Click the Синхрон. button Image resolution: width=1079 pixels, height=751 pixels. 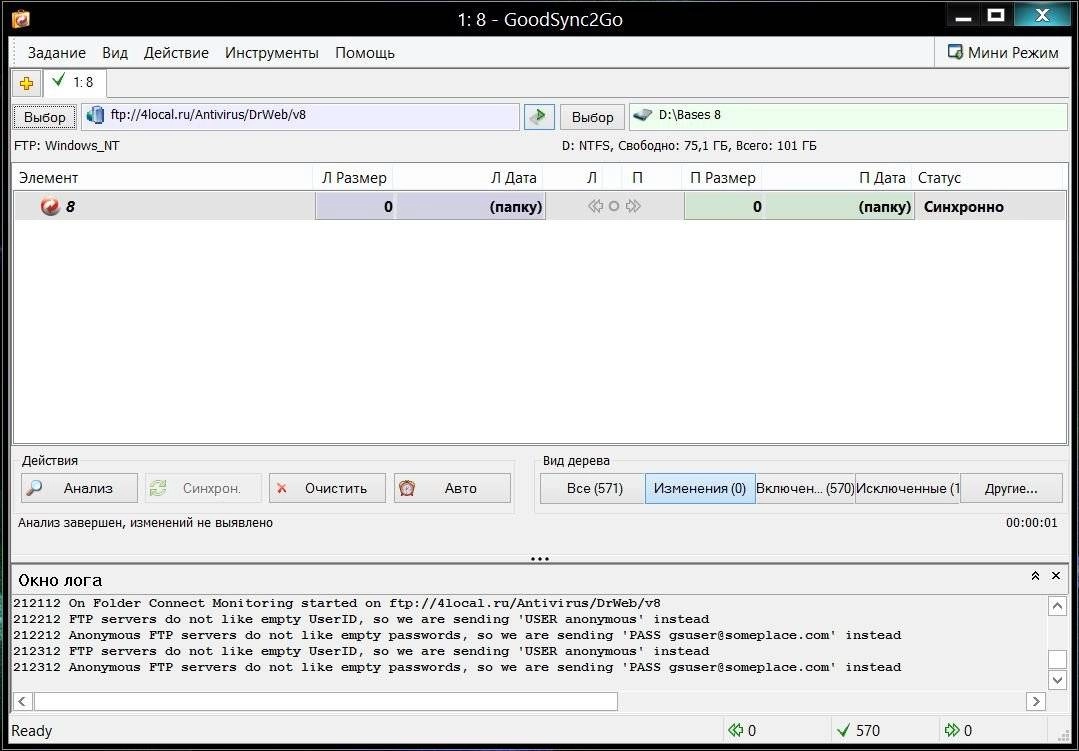point(203,488)
